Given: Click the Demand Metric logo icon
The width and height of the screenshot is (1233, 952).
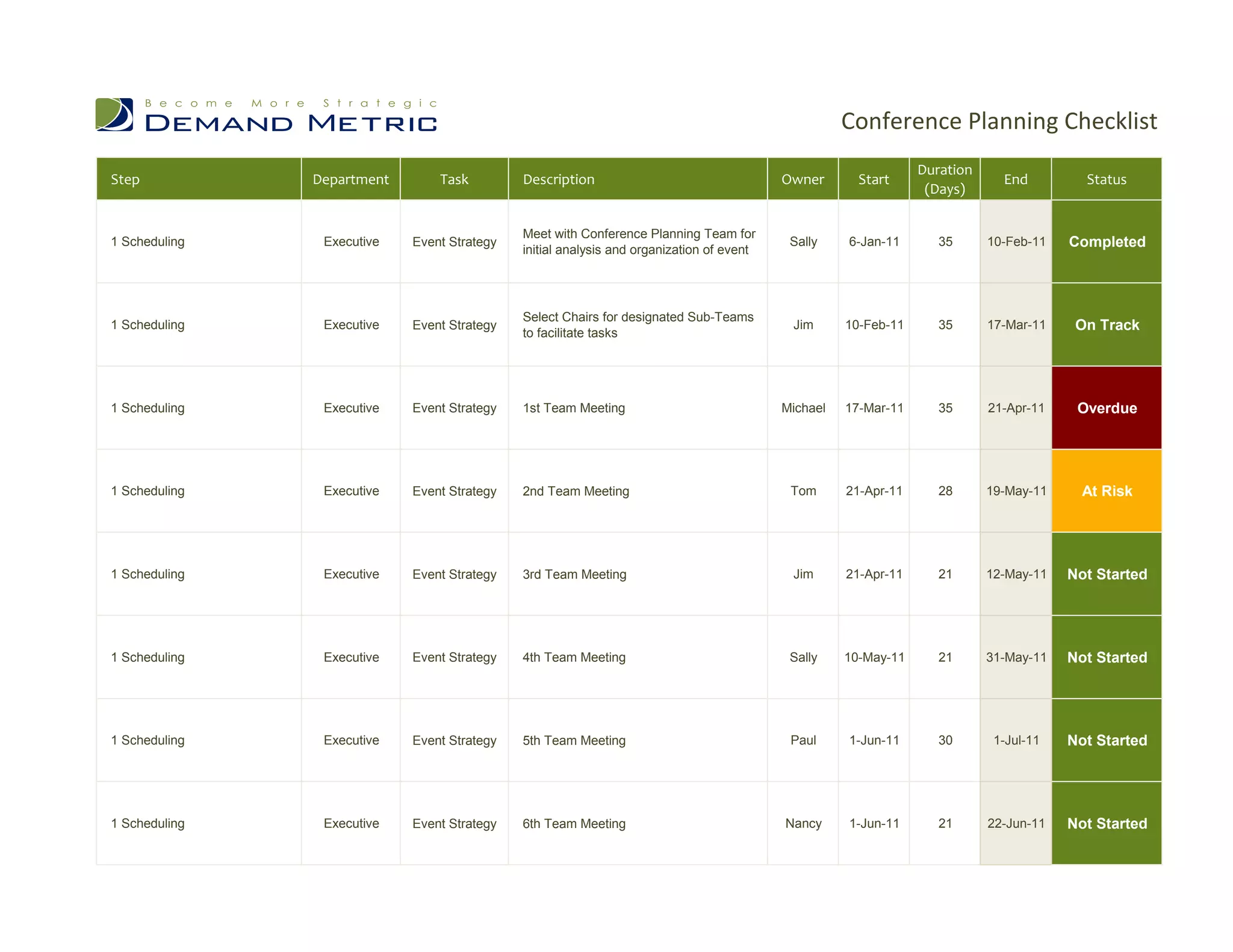Looking at the screenshot, I should coord(114,114).
